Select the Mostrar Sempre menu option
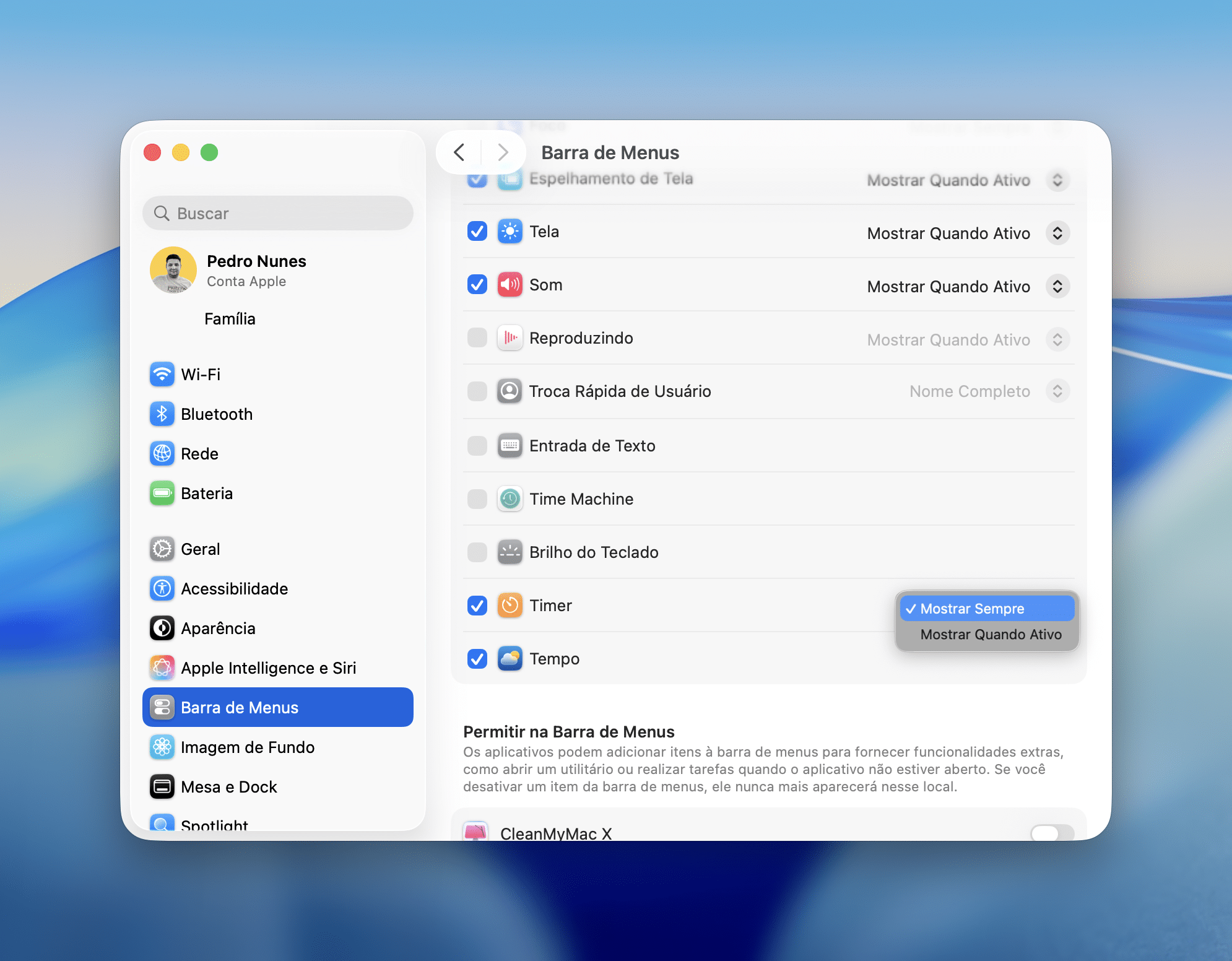The height and width of the screenshot is (961, 1232). [987, 609]
